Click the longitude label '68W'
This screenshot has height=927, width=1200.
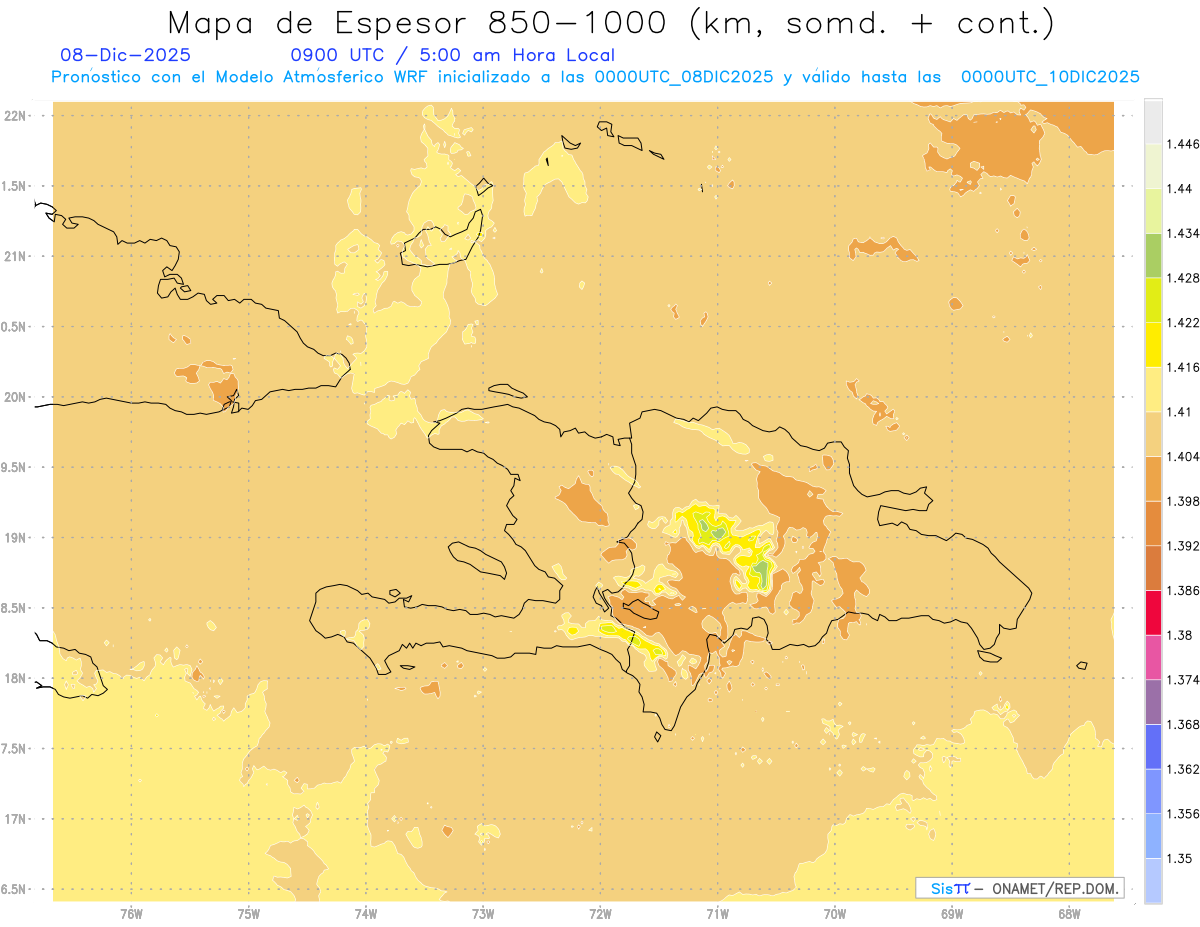tap(1069, 914)
